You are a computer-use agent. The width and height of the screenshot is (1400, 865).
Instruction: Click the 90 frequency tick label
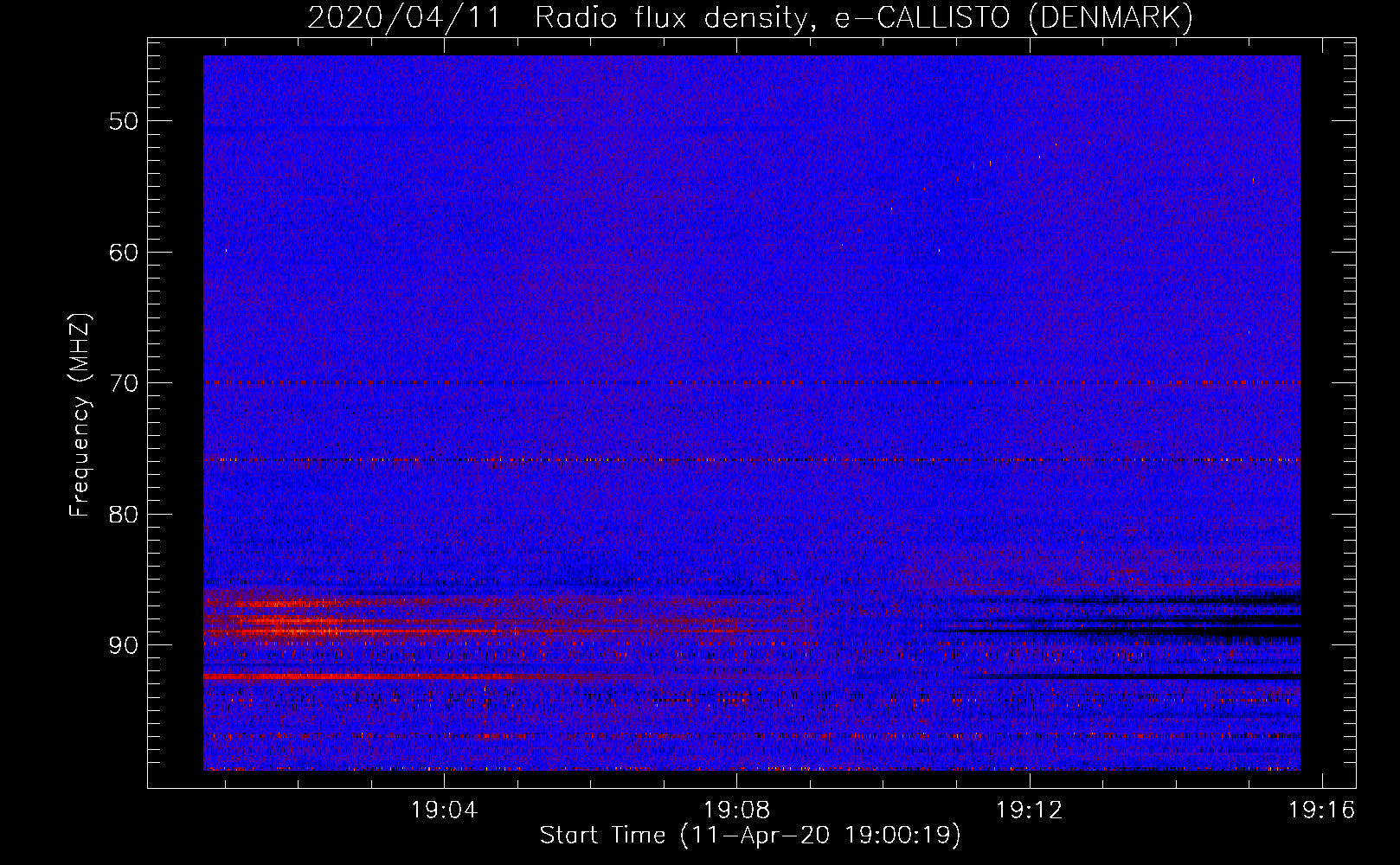tap(124, 645)
